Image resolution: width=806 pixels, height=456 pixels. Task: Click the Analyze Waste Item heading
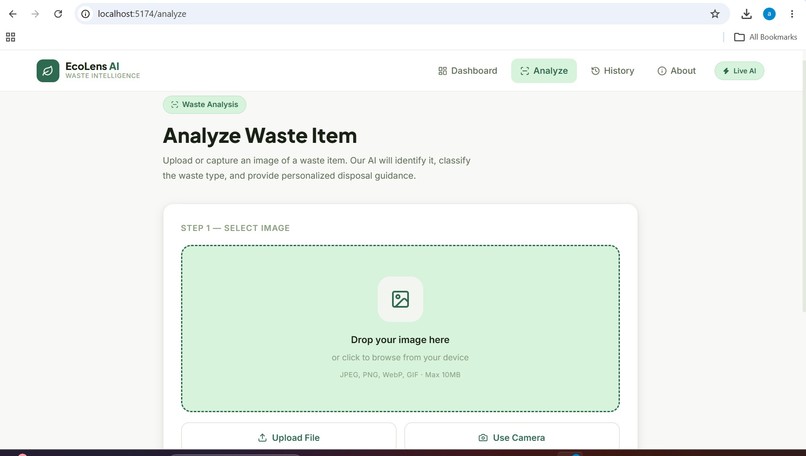[260, 136]
